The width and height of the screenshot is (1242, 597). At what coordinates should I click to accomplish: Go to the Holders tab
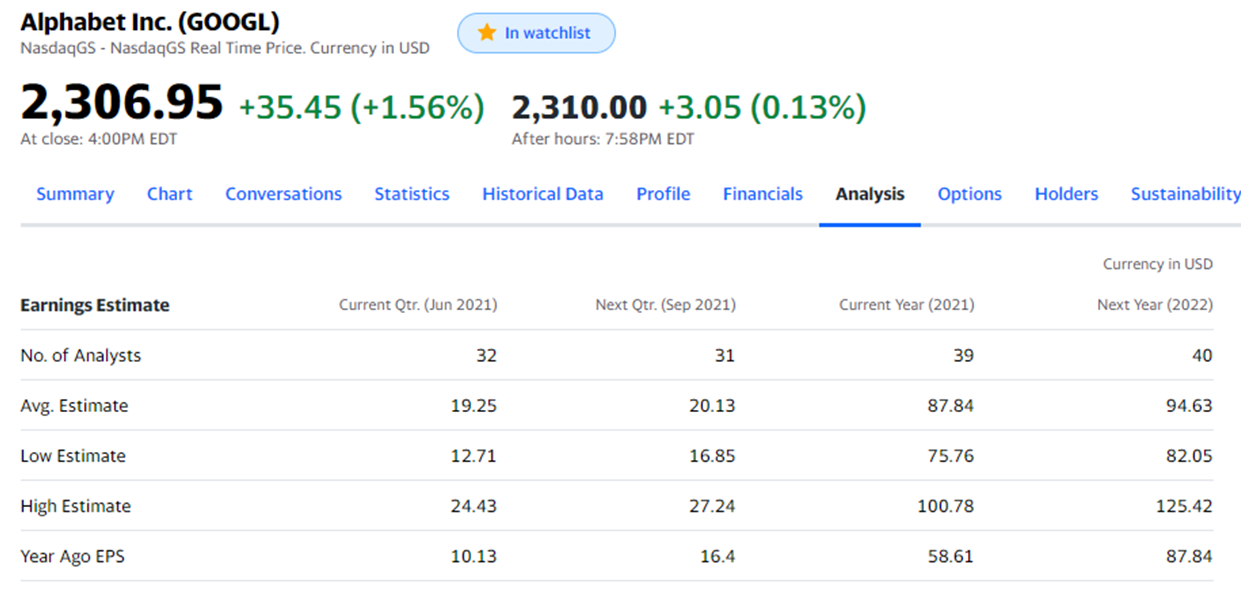pos(1066,194)
